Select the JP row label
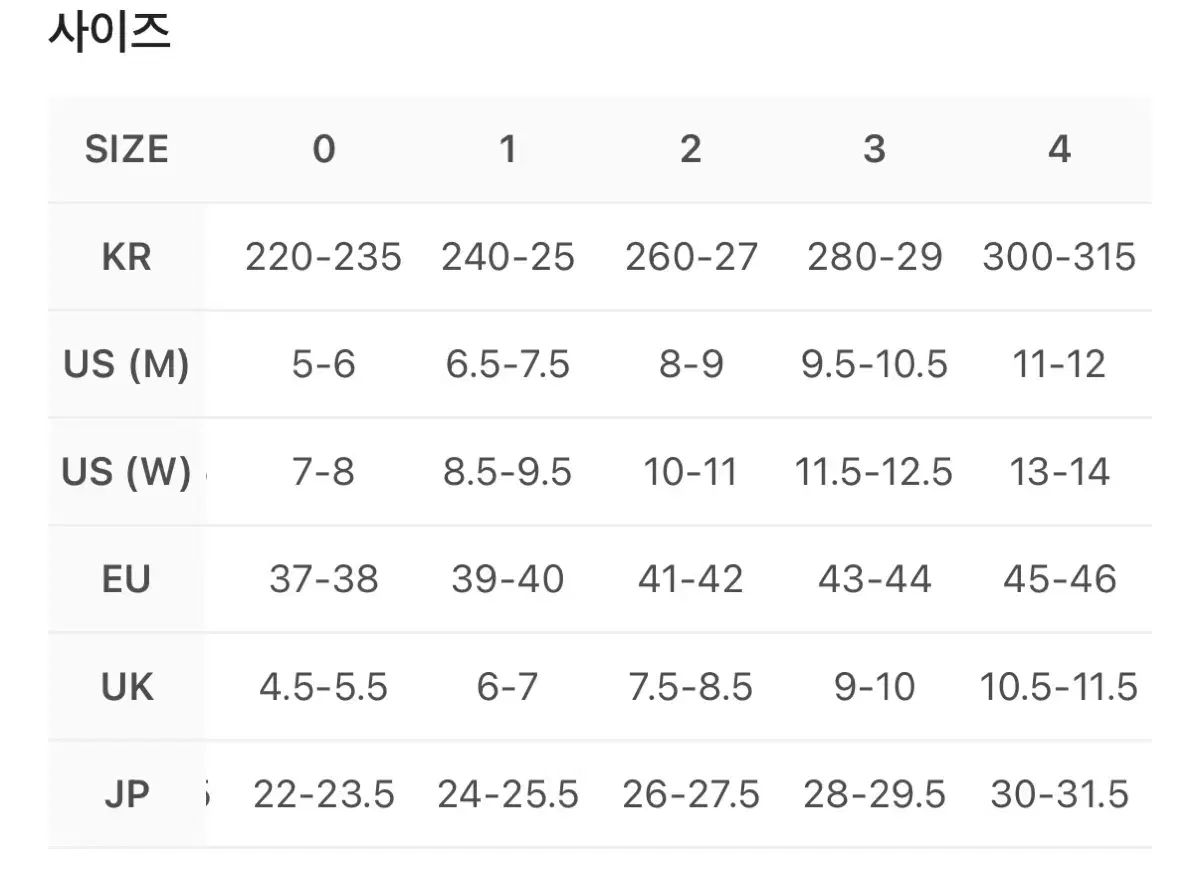The width and height of the screenshot is (1200, 881). (126, 795)
